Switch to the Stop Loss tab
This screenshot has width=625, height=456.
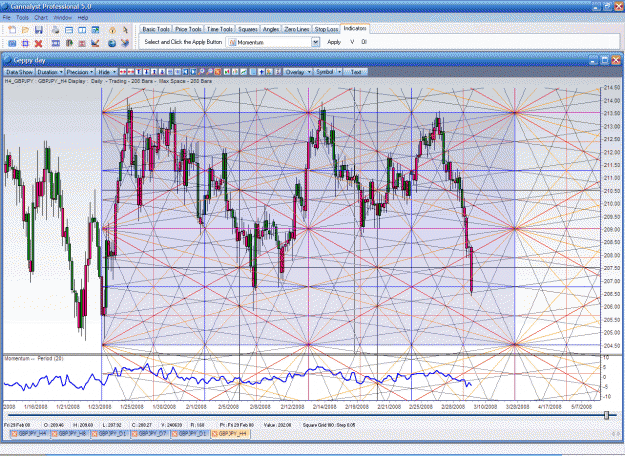pyautogui.click(x=326, y=29)
